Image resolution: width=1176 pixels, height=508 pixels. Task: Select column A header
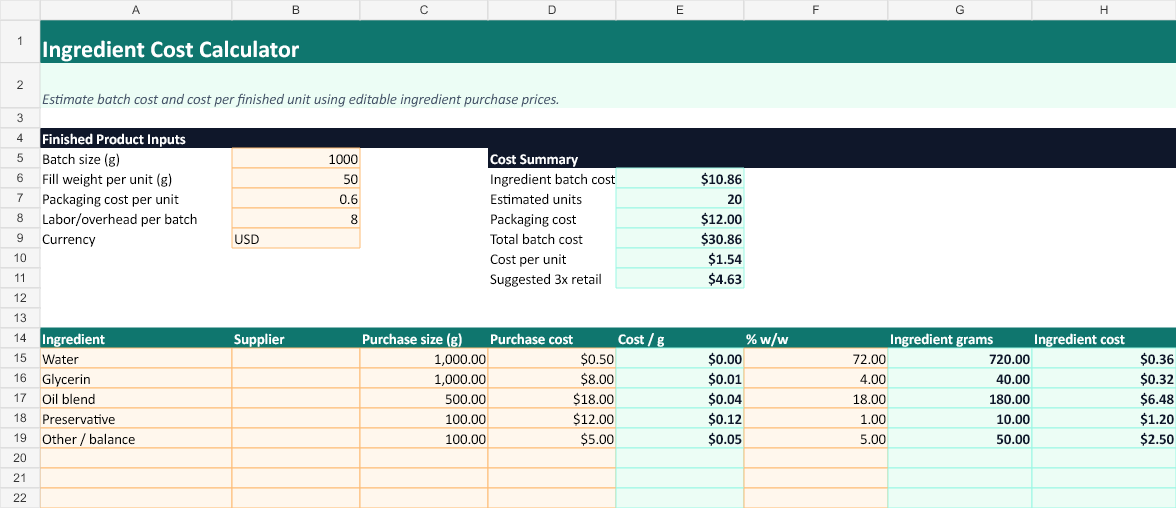click(x=136, y=10)
